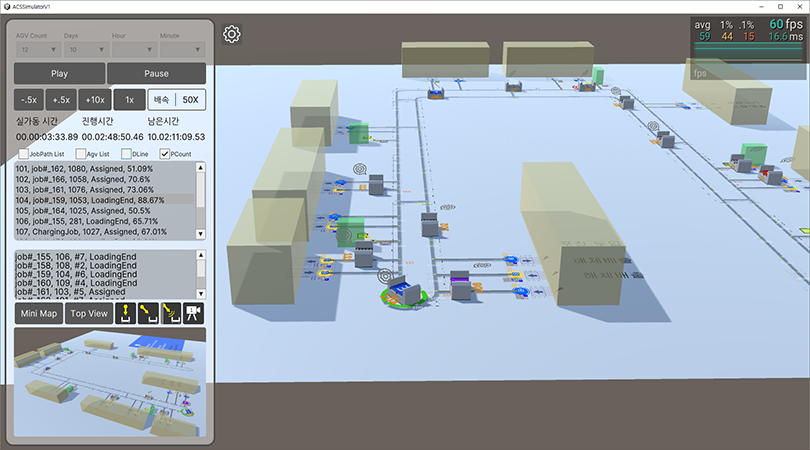Image resolution: width=810 pixels, height=450 pixels.
Task: Expand the Minute dropdown
Action: pos(182,48)
